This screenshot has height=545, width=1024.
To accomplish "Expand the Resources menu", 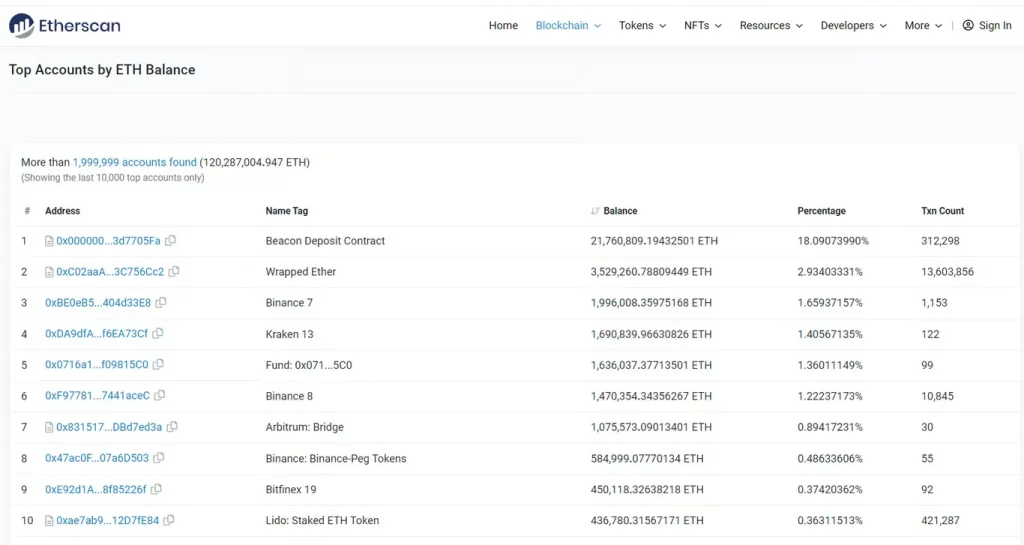I will 771,25.
